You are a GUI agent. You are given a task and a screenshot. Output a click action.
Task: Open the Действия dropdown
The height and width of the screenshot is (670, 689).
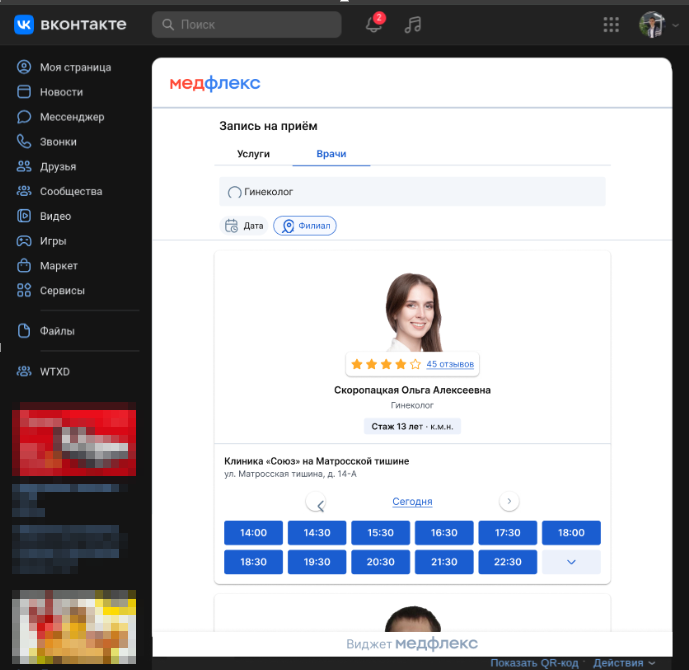pos(624,663)
